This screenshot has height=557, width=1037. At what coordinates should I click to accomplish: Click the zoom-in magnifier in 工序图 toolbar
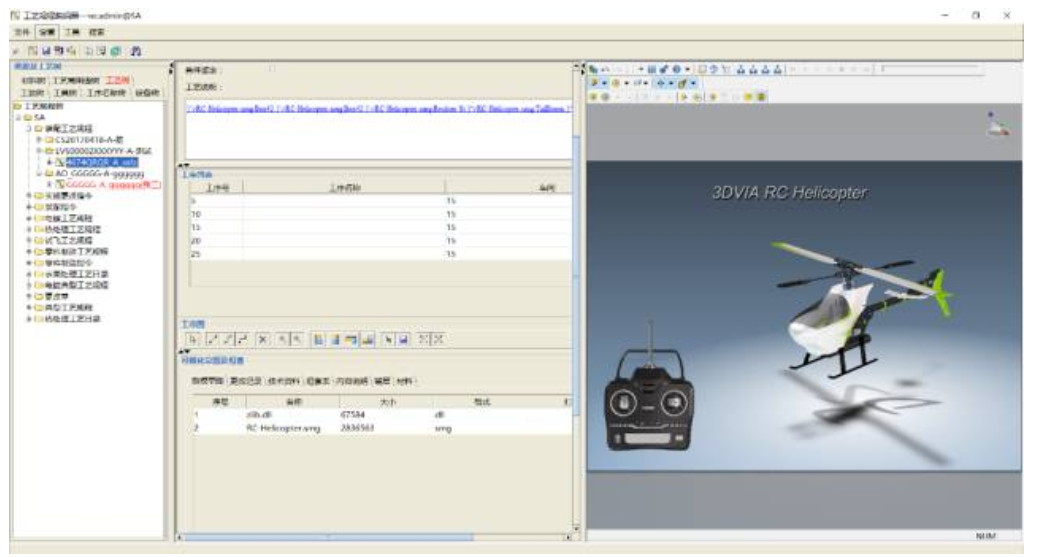click(x=282, y=339)
